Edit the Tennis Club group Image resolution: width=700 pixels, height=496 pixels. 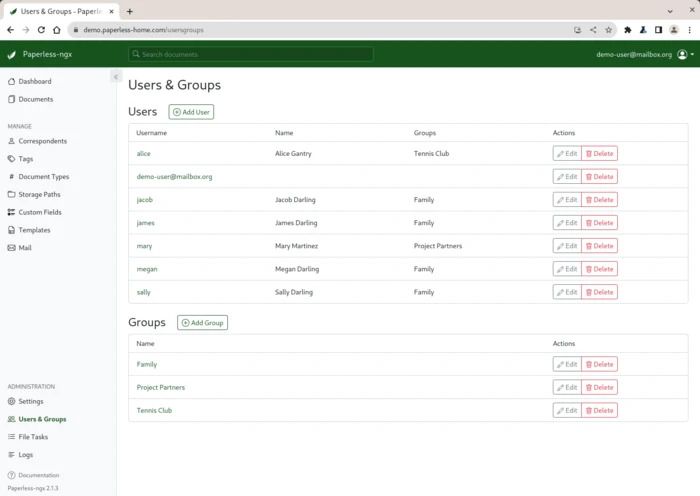(x=567, y=411)
